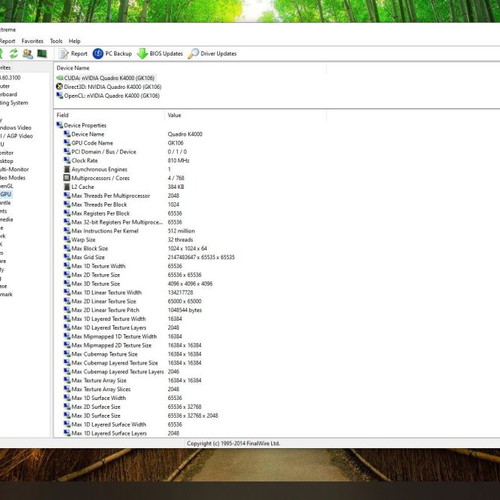Select the CUDA Quadro K4000 device entry
This screenshot has height=500, width=500.
click(x=106, y=78)
